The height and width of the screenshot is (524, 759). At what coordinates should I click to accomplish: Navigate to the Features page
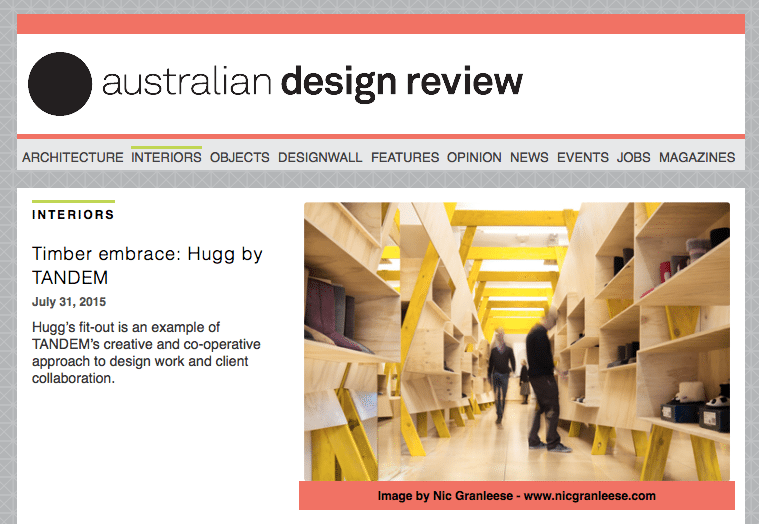405,157
